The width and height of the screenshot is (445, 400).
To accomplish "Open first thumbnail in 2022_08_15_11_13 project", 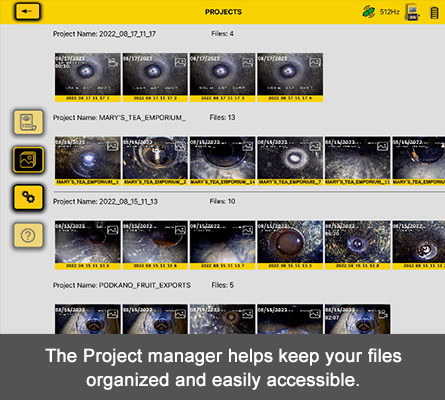I will (88, 245).
